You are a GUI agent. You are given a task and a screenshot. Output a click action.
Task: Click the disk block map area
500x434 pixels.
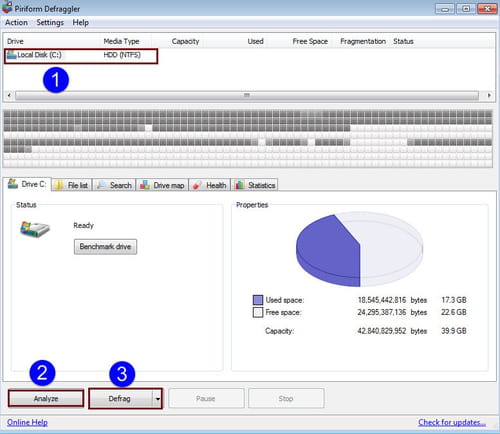248,139
